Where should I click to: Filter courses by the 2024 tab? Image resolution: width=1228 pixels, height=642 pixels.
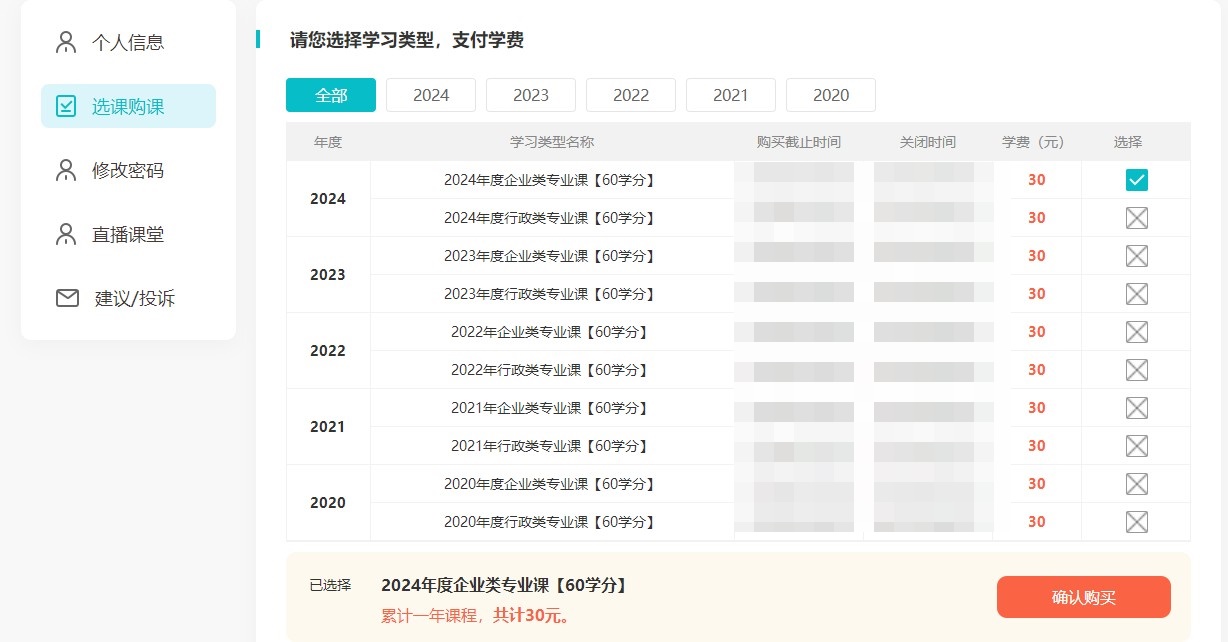(431, 95)
